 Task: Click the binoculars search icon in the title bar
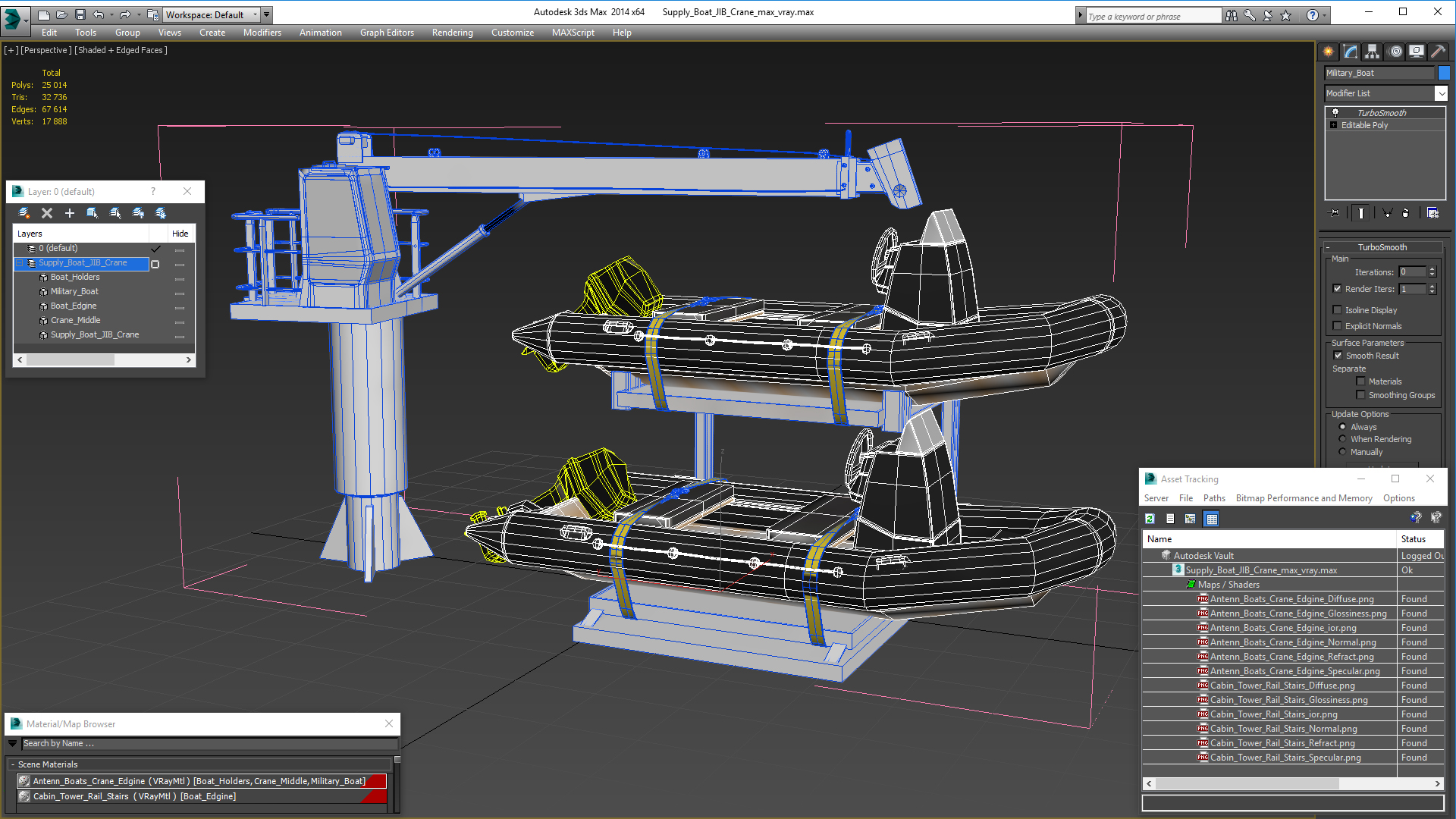coord(1231,15)
